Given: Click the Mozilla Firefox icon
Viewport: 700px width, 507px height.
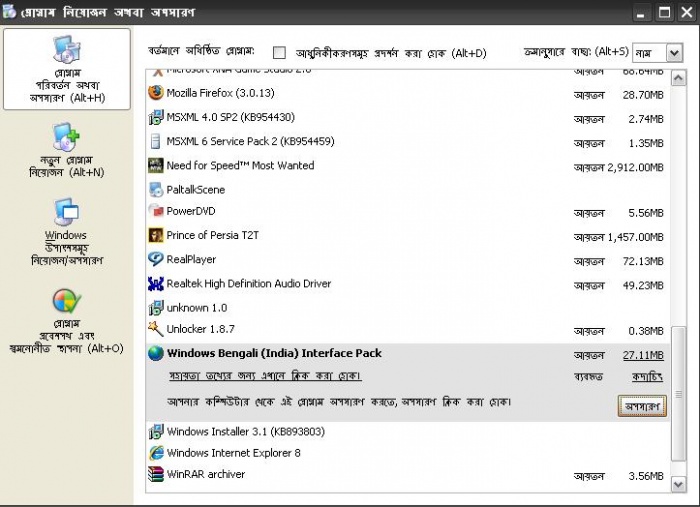Looking at the screenshot, I should (156, 93).
